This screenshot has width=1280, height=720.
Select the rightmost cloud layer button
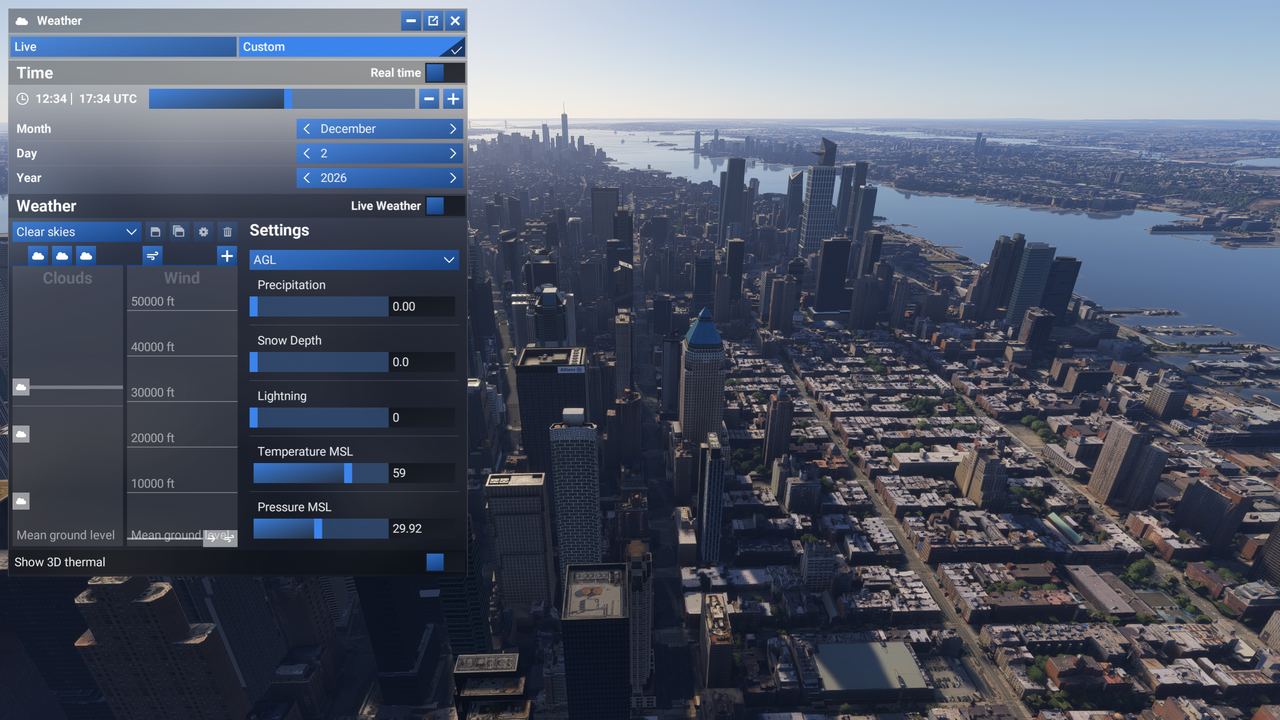click(x=86, y=256)
